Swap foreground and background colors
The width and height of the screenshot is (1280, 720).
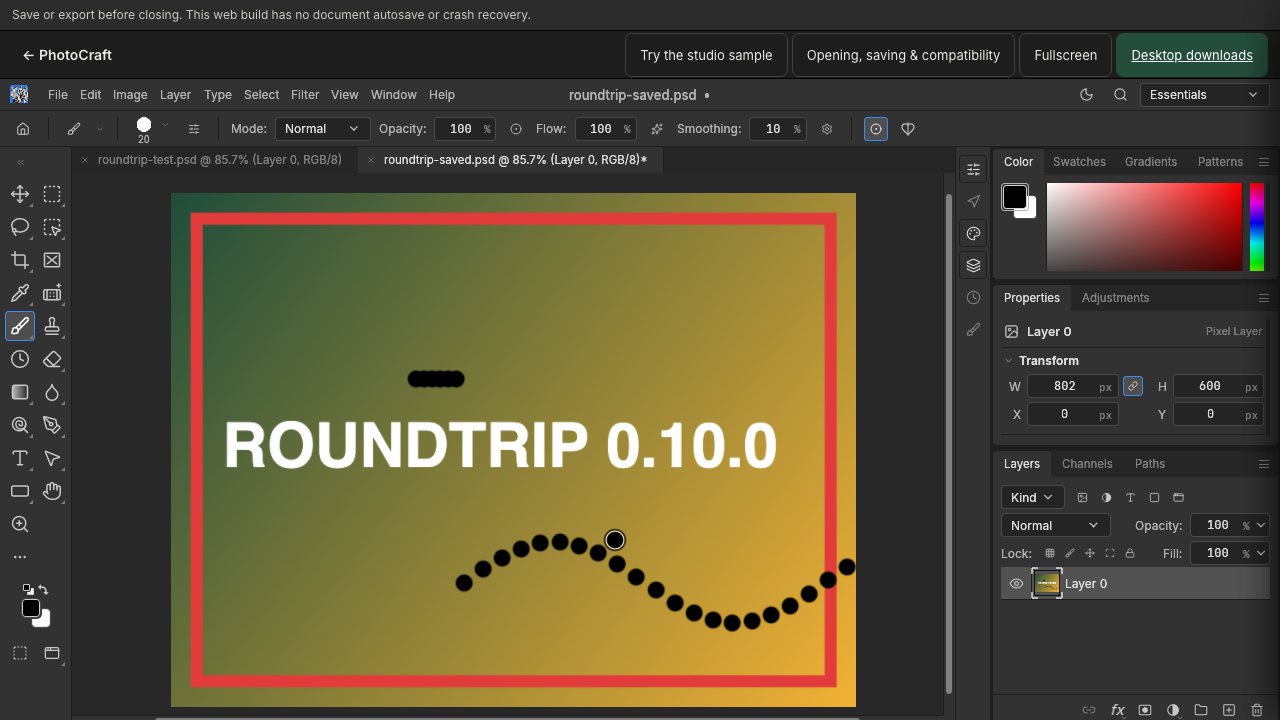click(44, 590)
